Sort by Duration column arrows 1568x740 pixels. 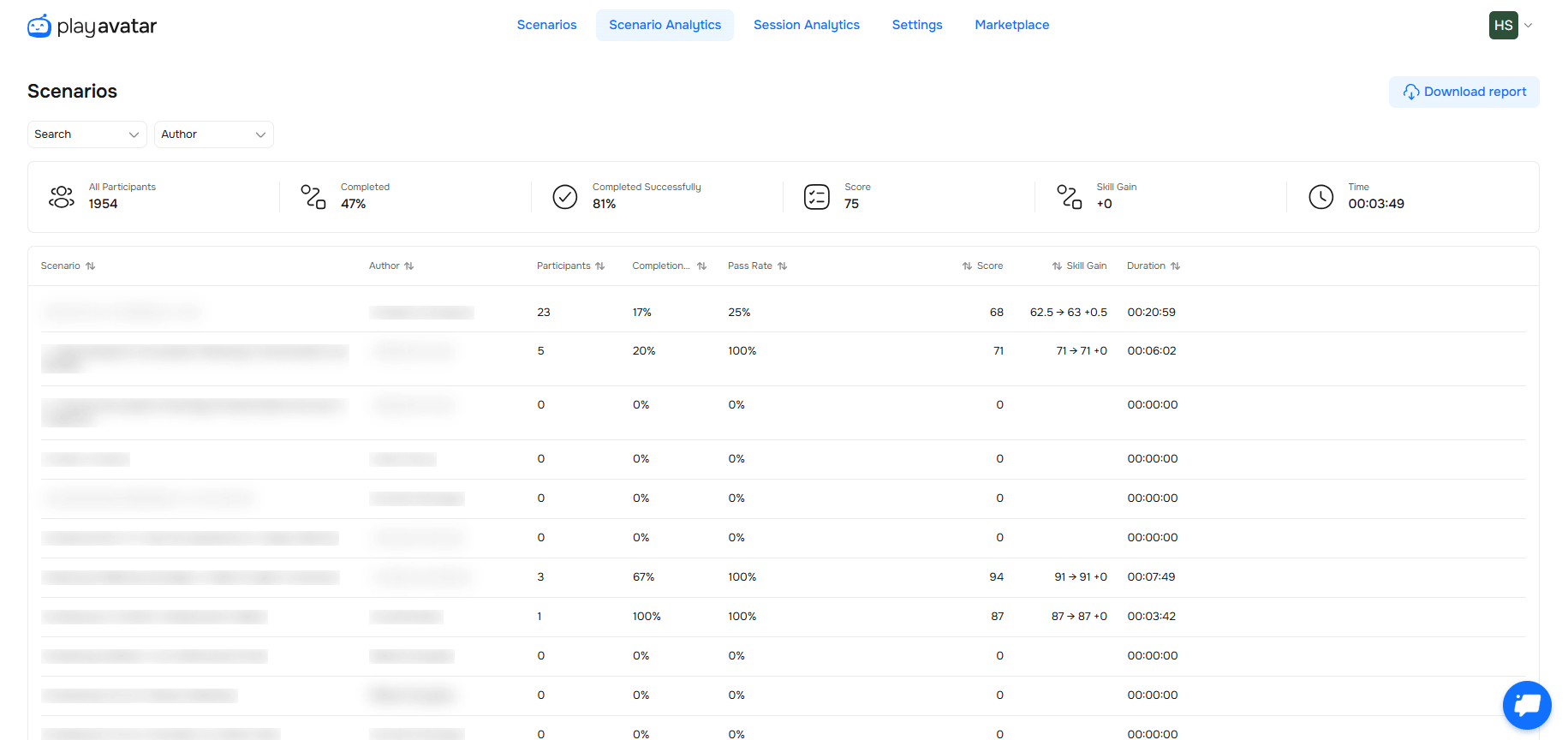click(1175, 266)
